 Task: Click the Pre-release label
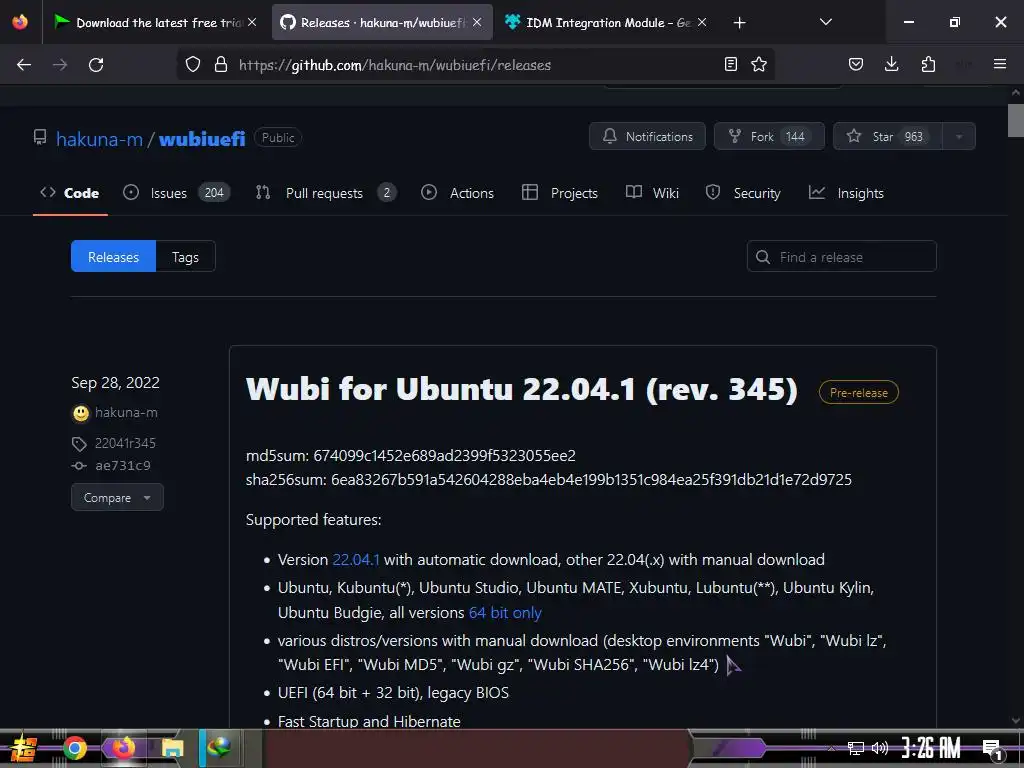click(x=859, y=392)
